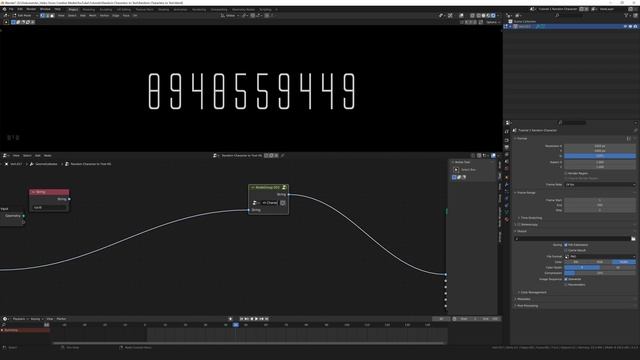Toggle X-ray in the viewport
This screenshot has height=360, width=640.
coord(472,16)
